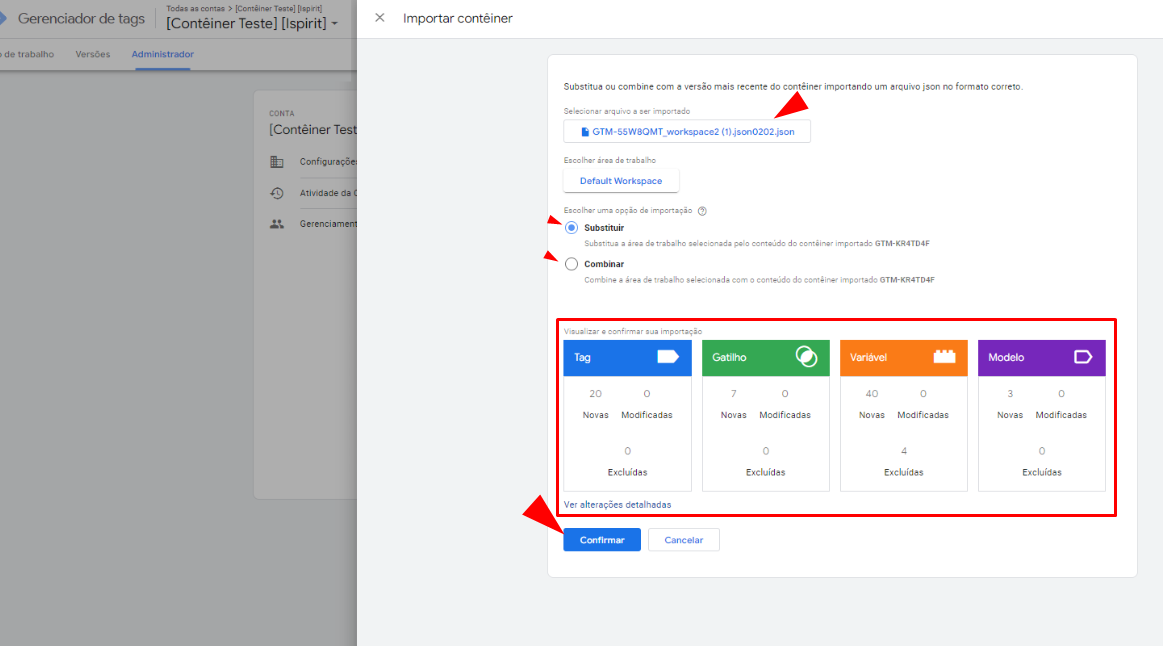Choose the Default Workspace button
The height and width of the screenshot is (646, 1163).
coord(620,181)
